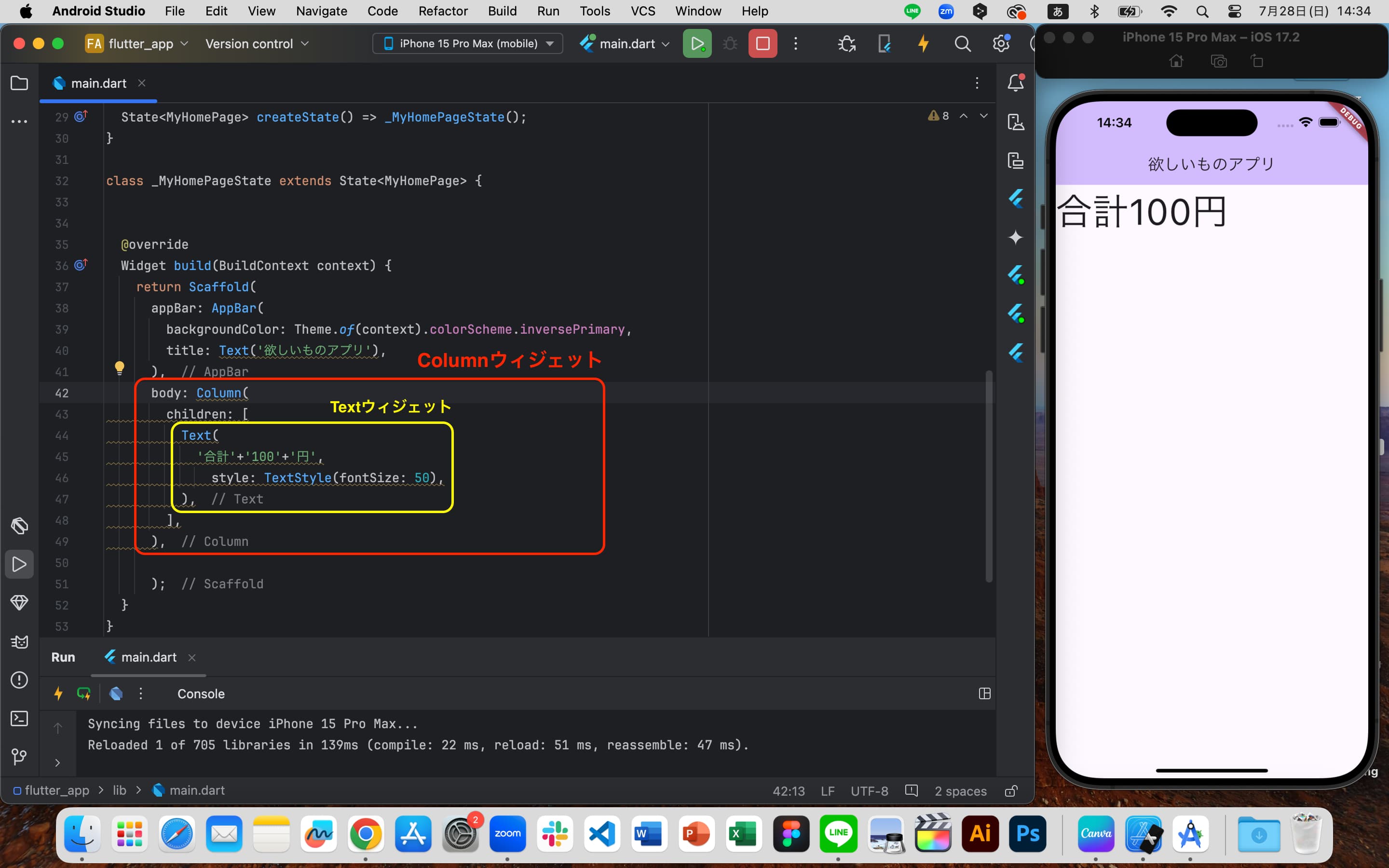Viewport: 1389px width, 868px height.
Task: Click the Flutter Inspector icon in sidebar
Action: [1017, 199]
